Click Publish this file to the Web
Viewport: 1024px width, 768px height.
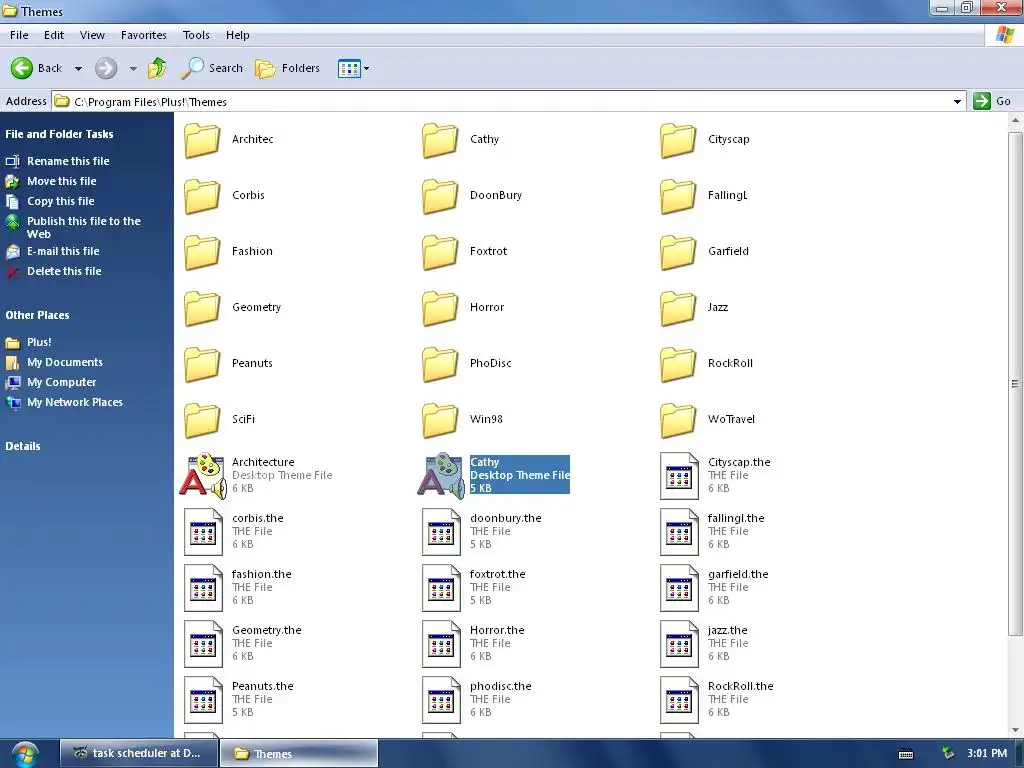[x=84, y=227]
